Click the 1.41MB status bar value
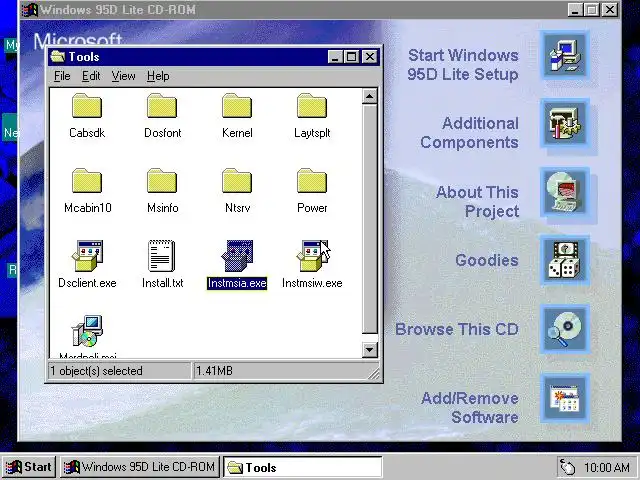 click(x=214, y=371)
